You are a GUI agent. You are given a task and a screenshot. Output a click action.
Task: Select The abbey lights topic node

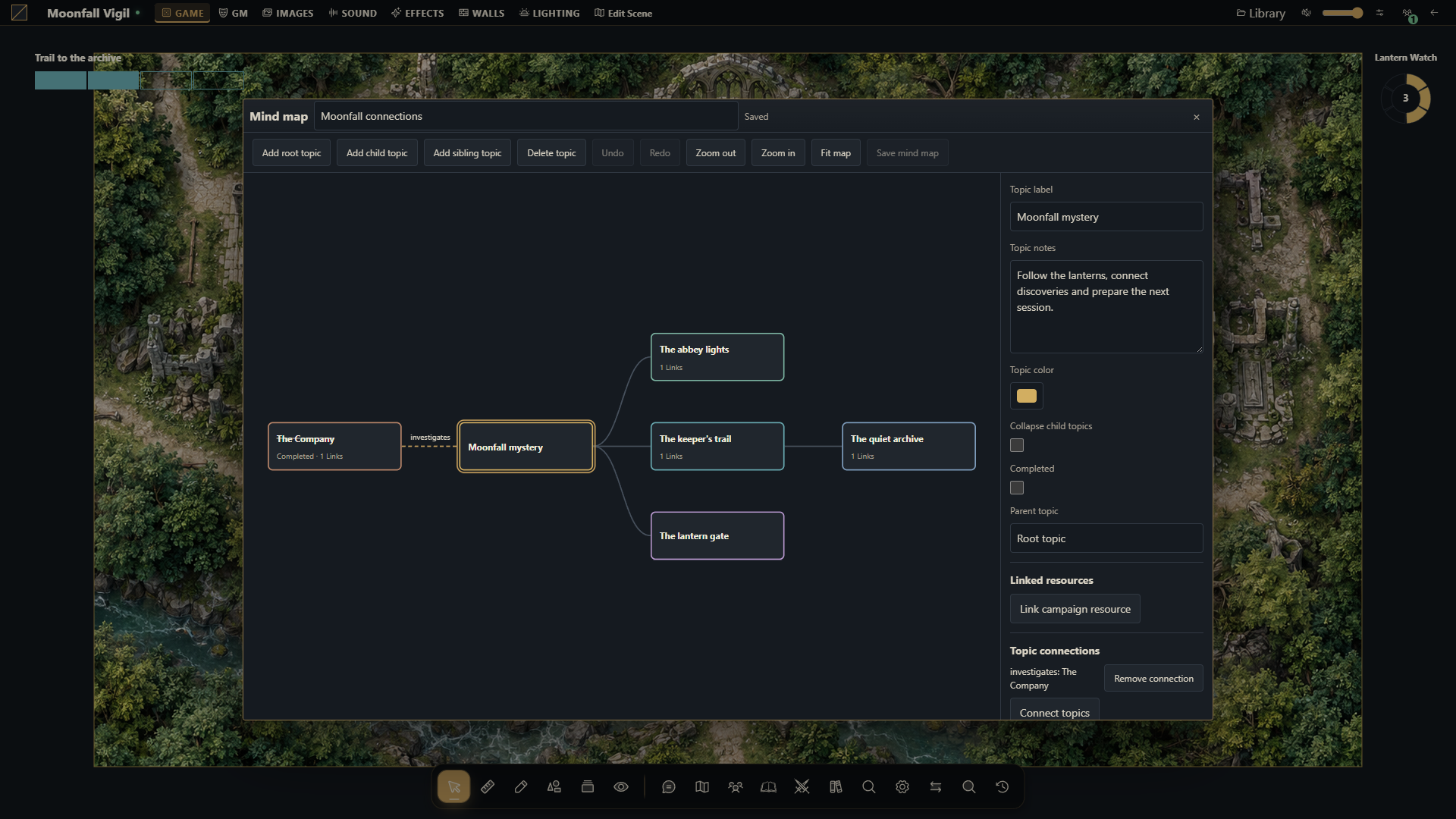click(717, 357)
